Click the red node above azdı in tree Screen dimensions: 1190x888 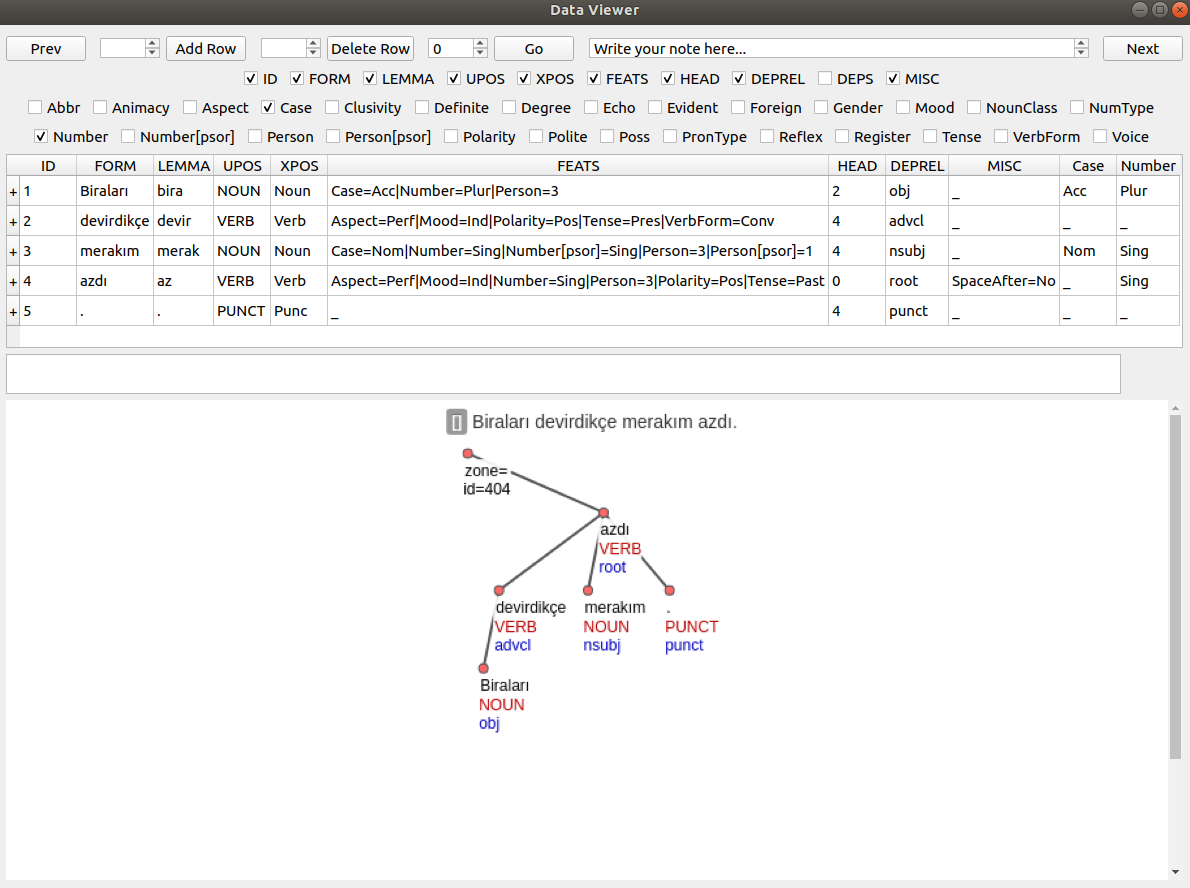604,513
